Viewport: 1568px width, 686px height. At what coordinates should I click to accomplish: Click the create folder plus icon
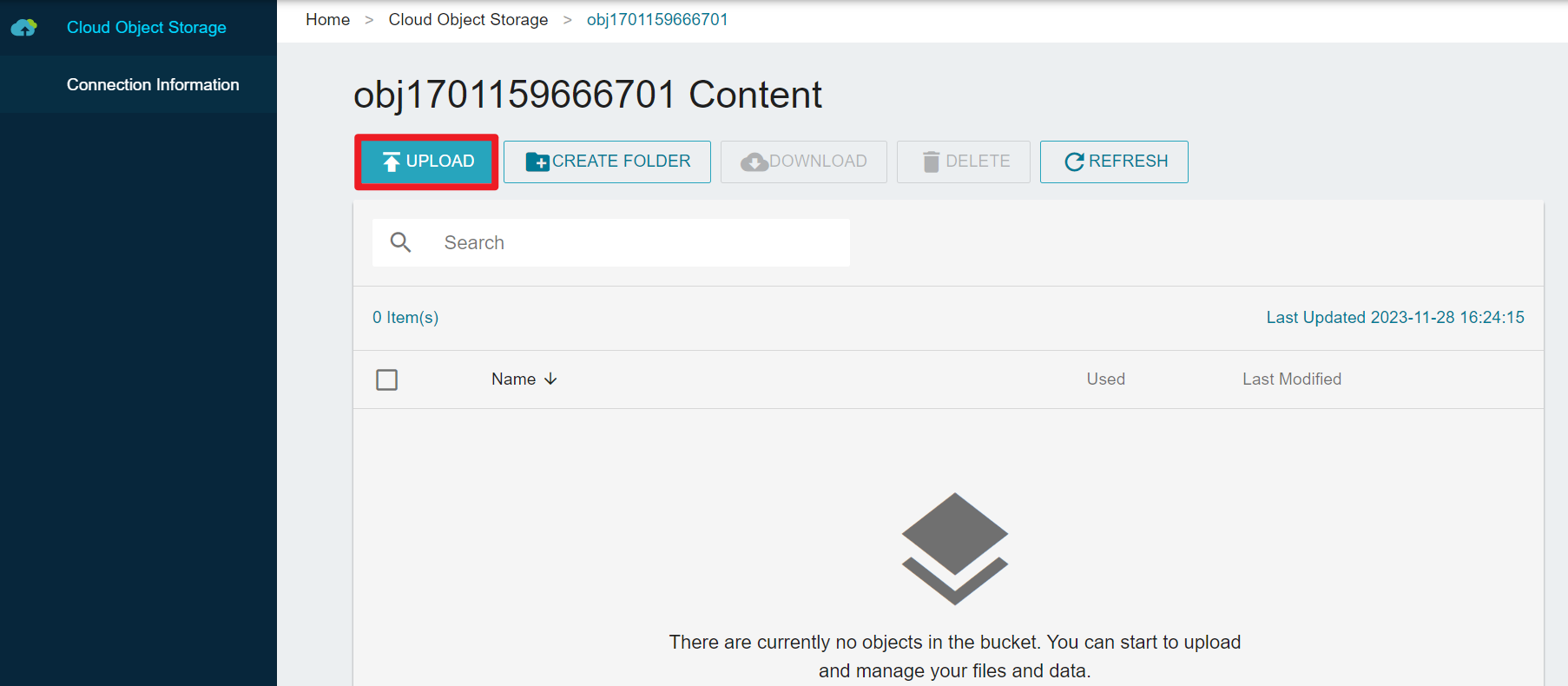[x=537, y=162]
